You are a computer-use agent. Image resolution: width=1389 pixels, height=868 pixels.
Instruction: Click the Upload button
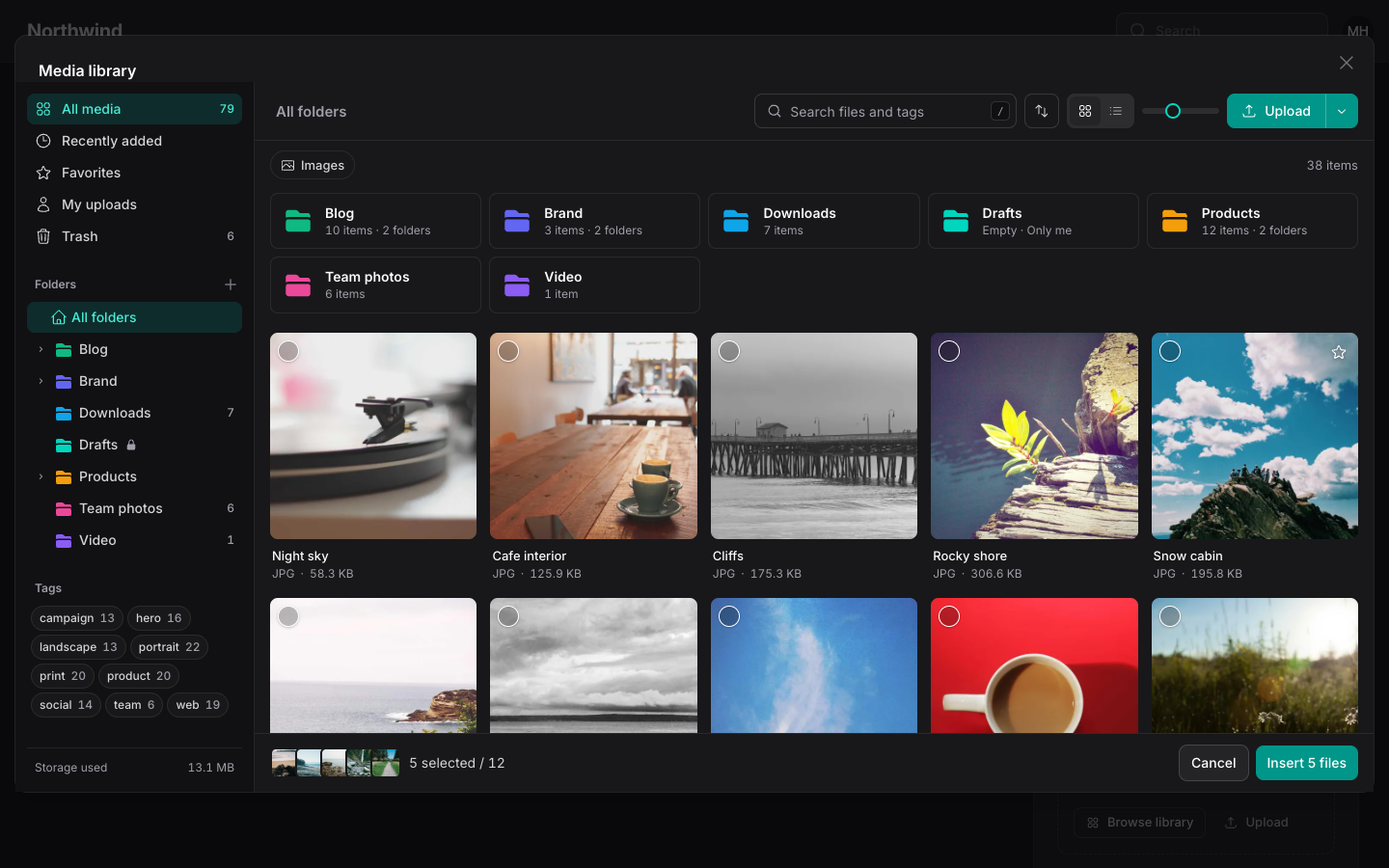coord(1276,111)
